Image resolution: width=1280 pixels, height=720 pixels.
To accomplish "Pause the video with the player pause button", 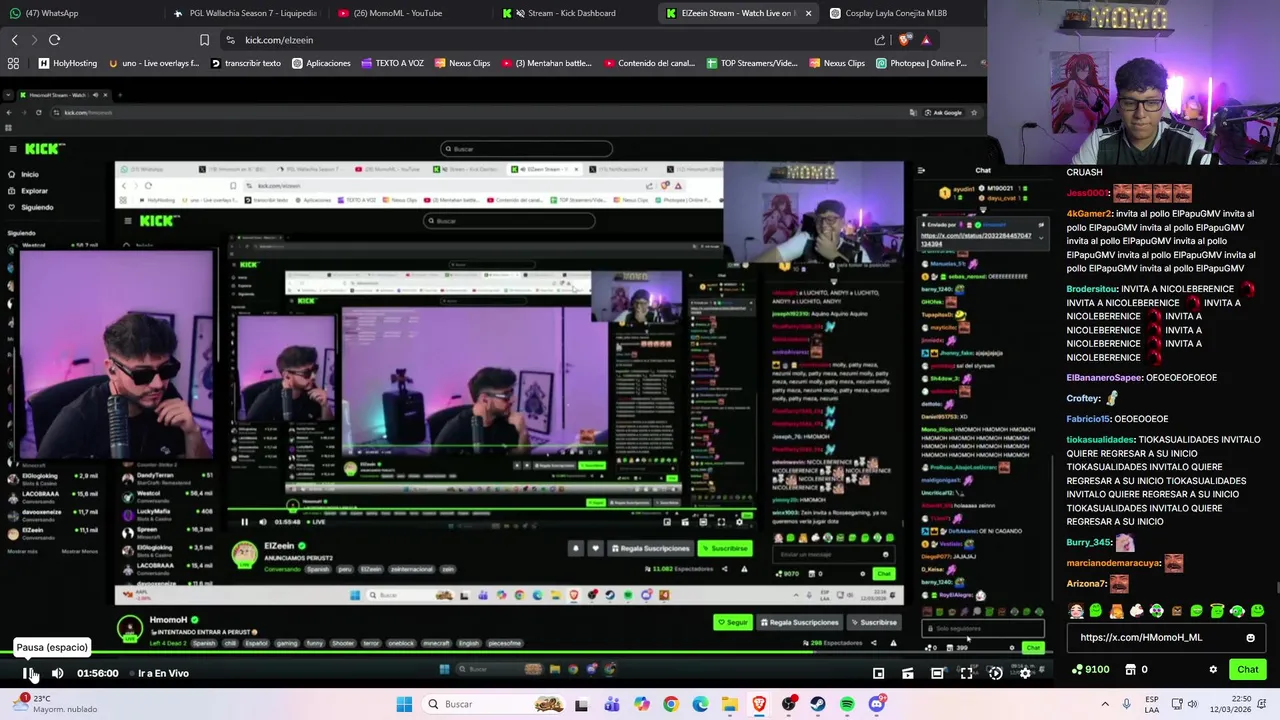I will click(28, 673).
